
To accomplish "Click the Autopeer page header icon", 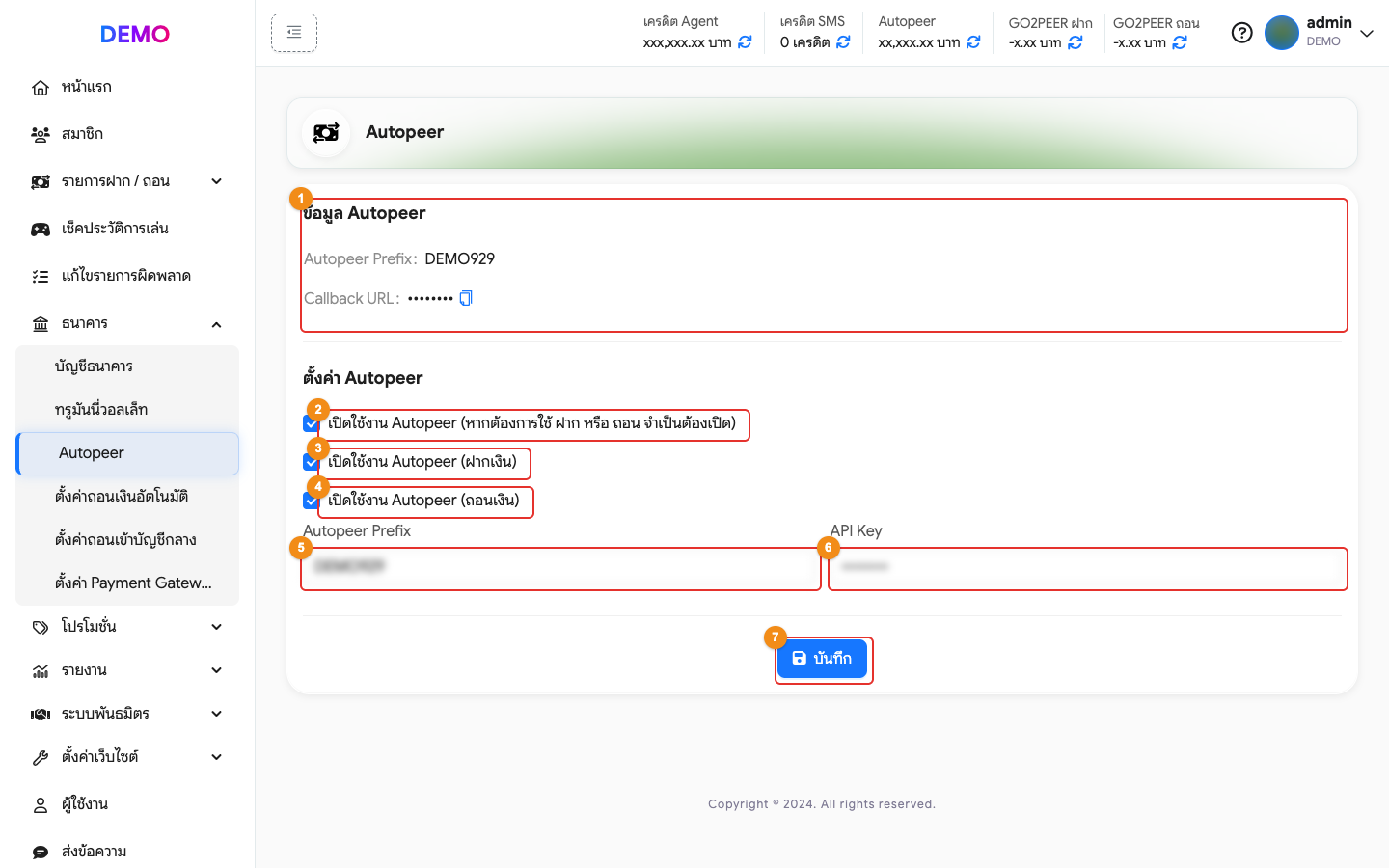I will click(x=326, y=132).
